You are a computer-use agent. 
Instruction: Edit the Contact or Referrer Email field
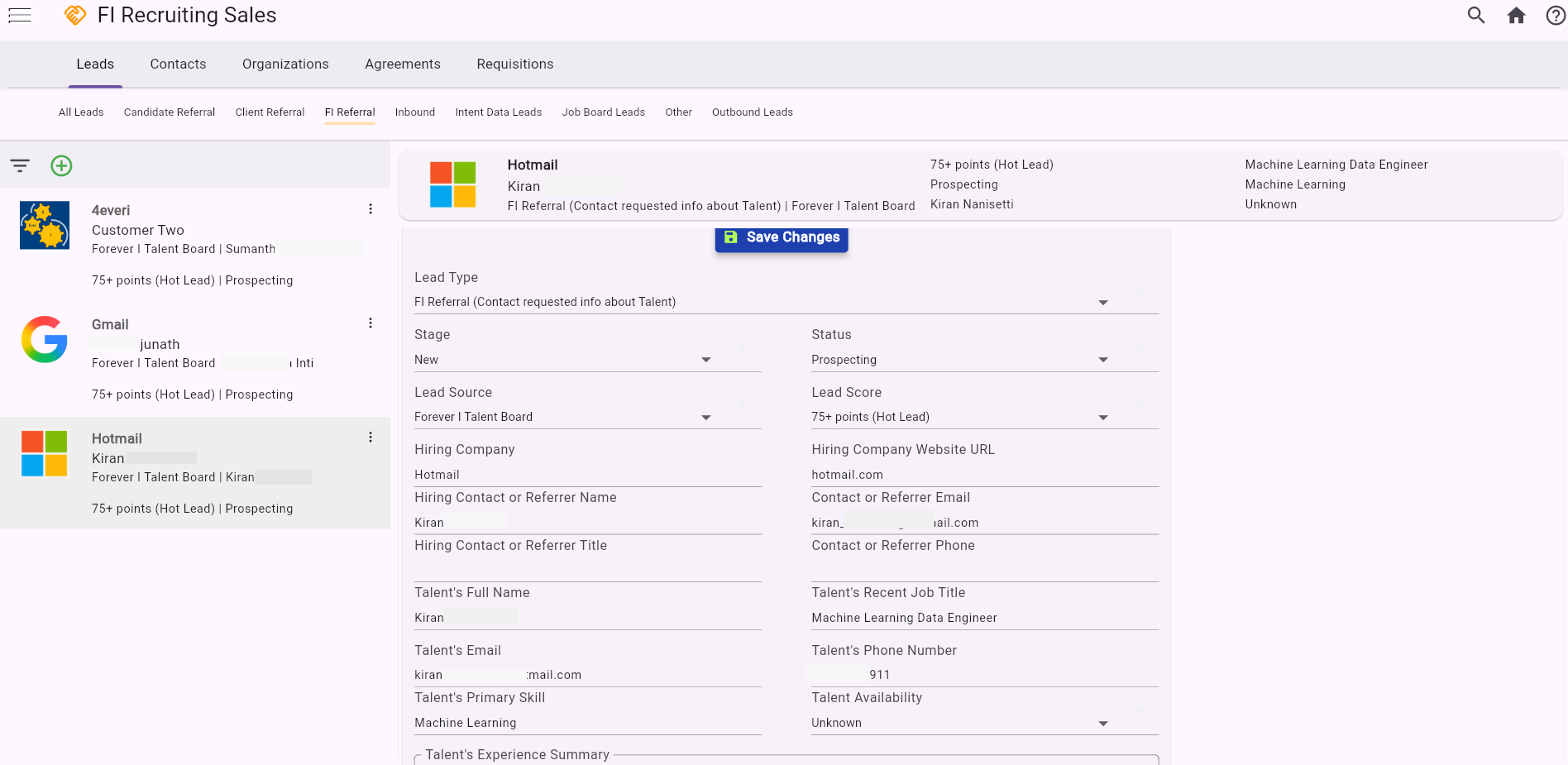point(985,523)
